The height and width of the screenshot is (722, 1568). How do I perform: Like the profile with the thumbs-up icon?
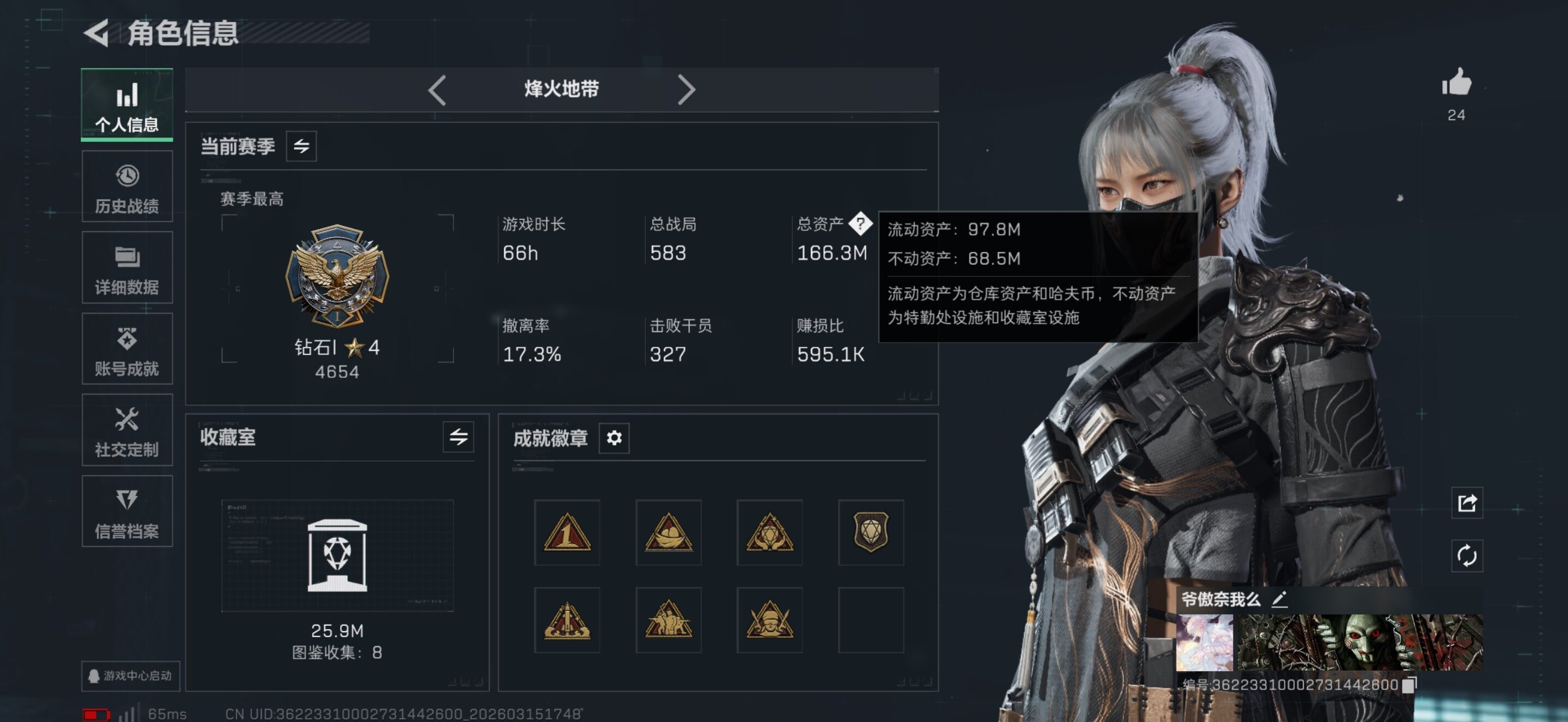(x=1456, y=82)
